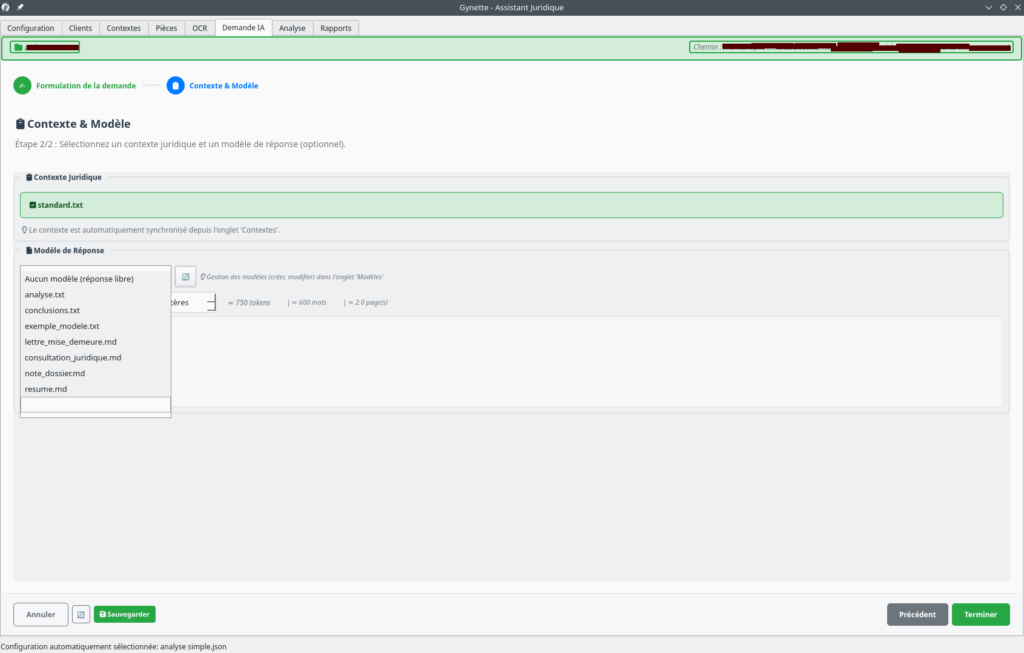Click the refresh icon next to Annuler
Screen dimensions: 1024x653
pos(81,614)
